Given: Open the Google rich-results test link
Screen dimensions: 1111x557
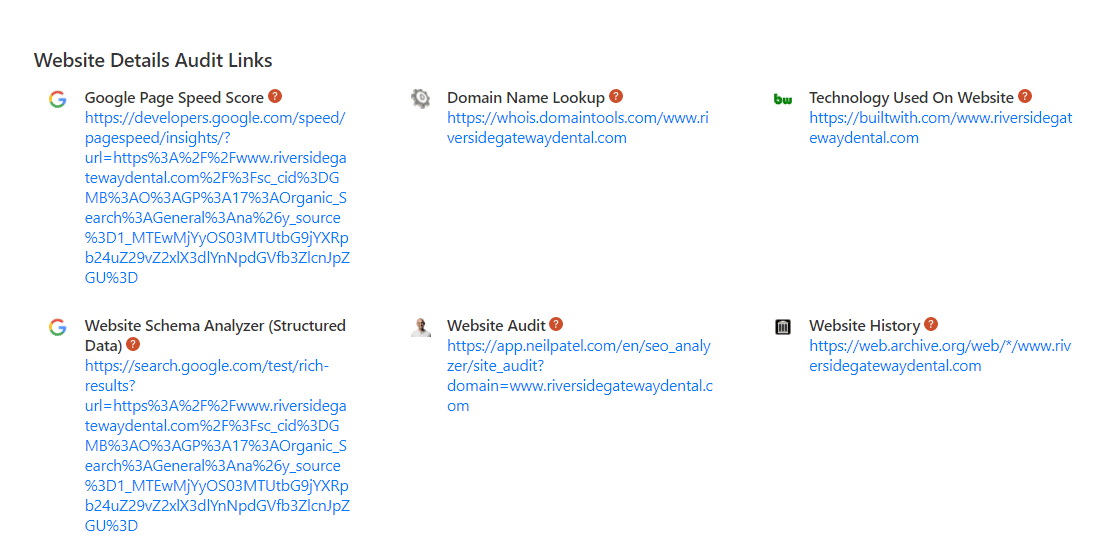Looking at the screenshot, I should point(216,446).
